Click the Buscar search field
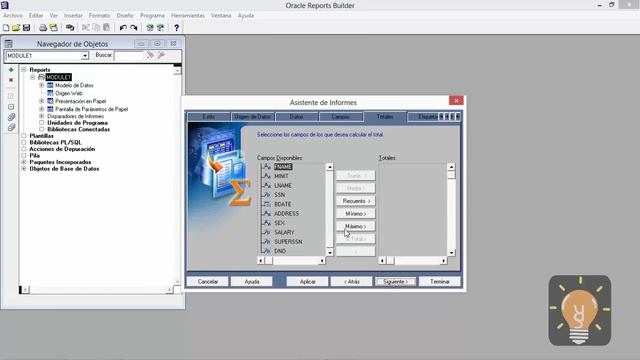Screen dimensions: 640x360 [129, 56]
